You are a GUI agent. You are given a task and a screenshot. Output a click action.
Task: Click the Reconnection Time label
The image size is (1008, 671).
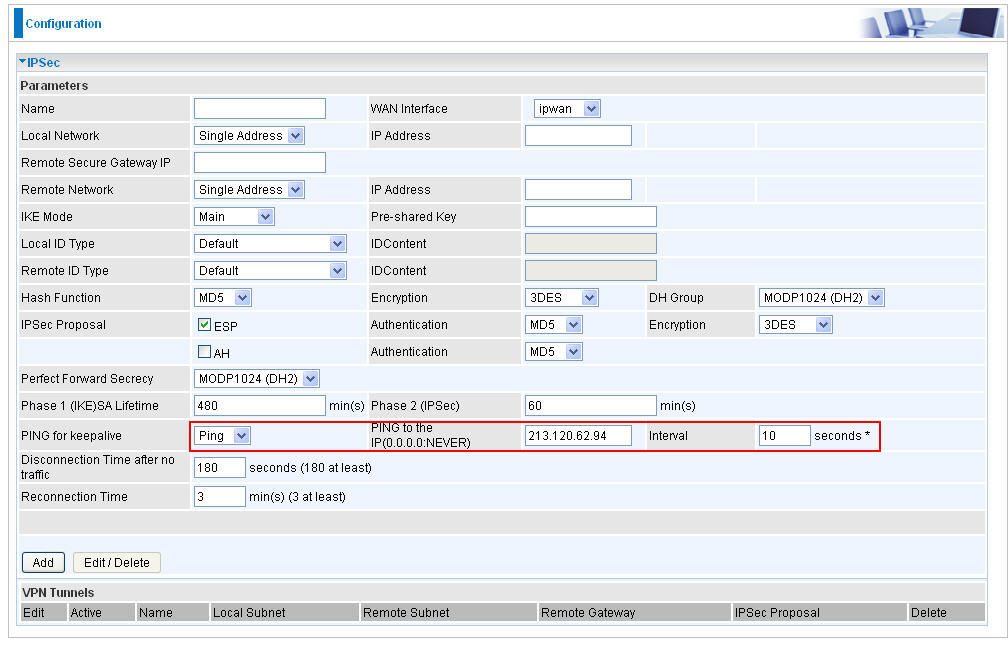[x=75, y=496]
